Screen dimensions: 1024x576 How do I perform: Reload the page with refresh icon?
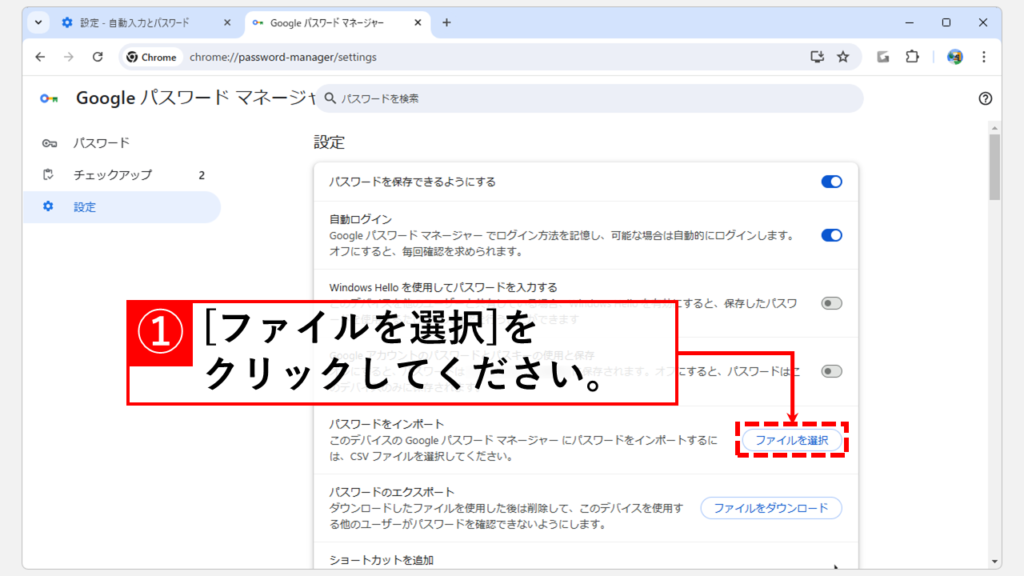click(x=97, y=57)
